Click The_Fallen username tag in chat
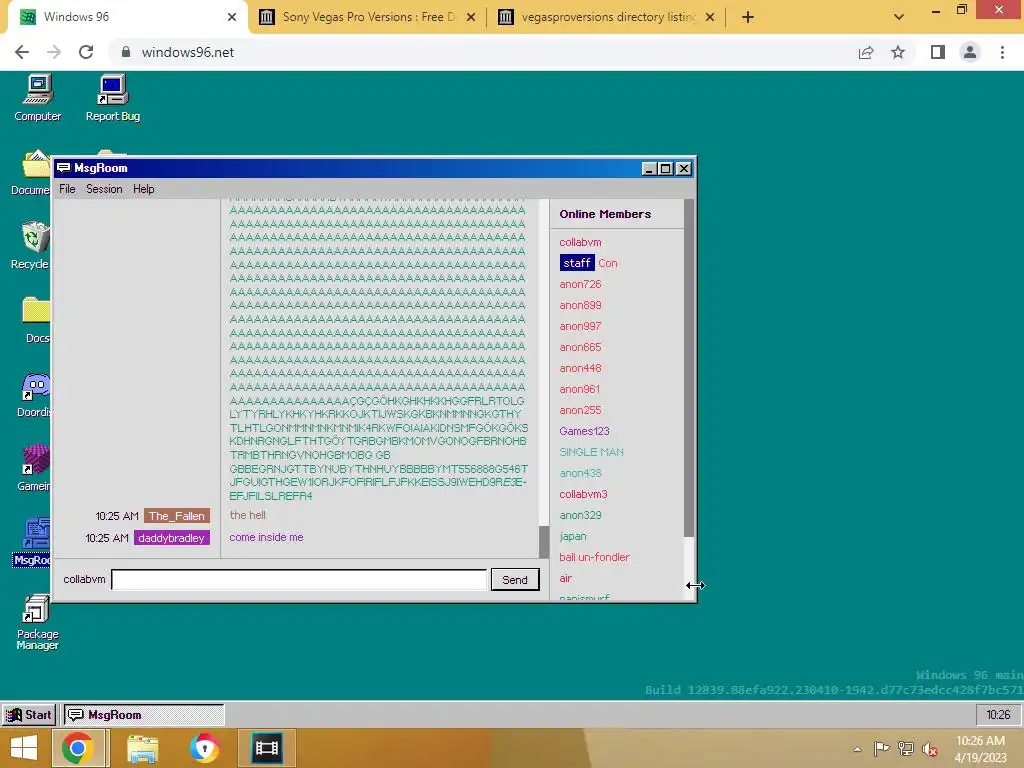 point(176,516)
